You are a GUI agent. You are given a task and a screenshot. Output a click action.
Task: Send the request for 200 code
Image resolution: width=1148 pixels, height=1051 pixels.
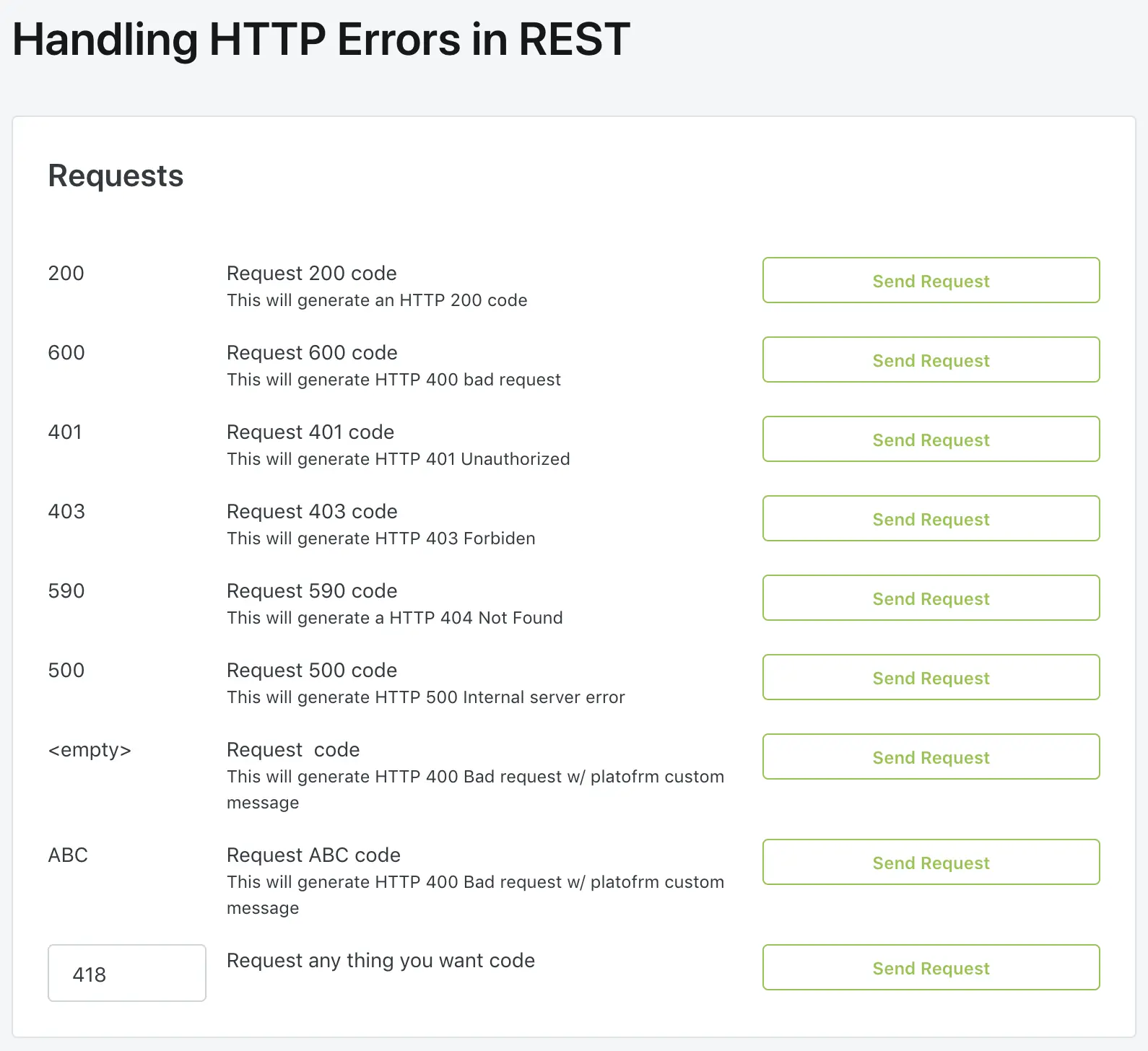pos(931,281)
